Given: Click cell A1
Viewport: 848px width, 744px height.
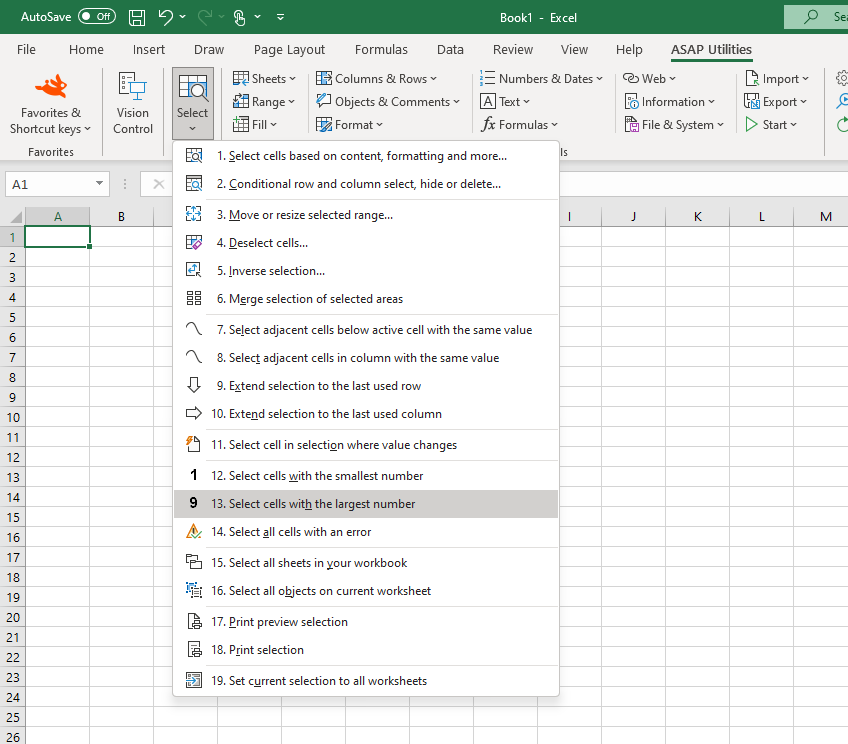Looking at the screenshot, I should tap(57, 237).
